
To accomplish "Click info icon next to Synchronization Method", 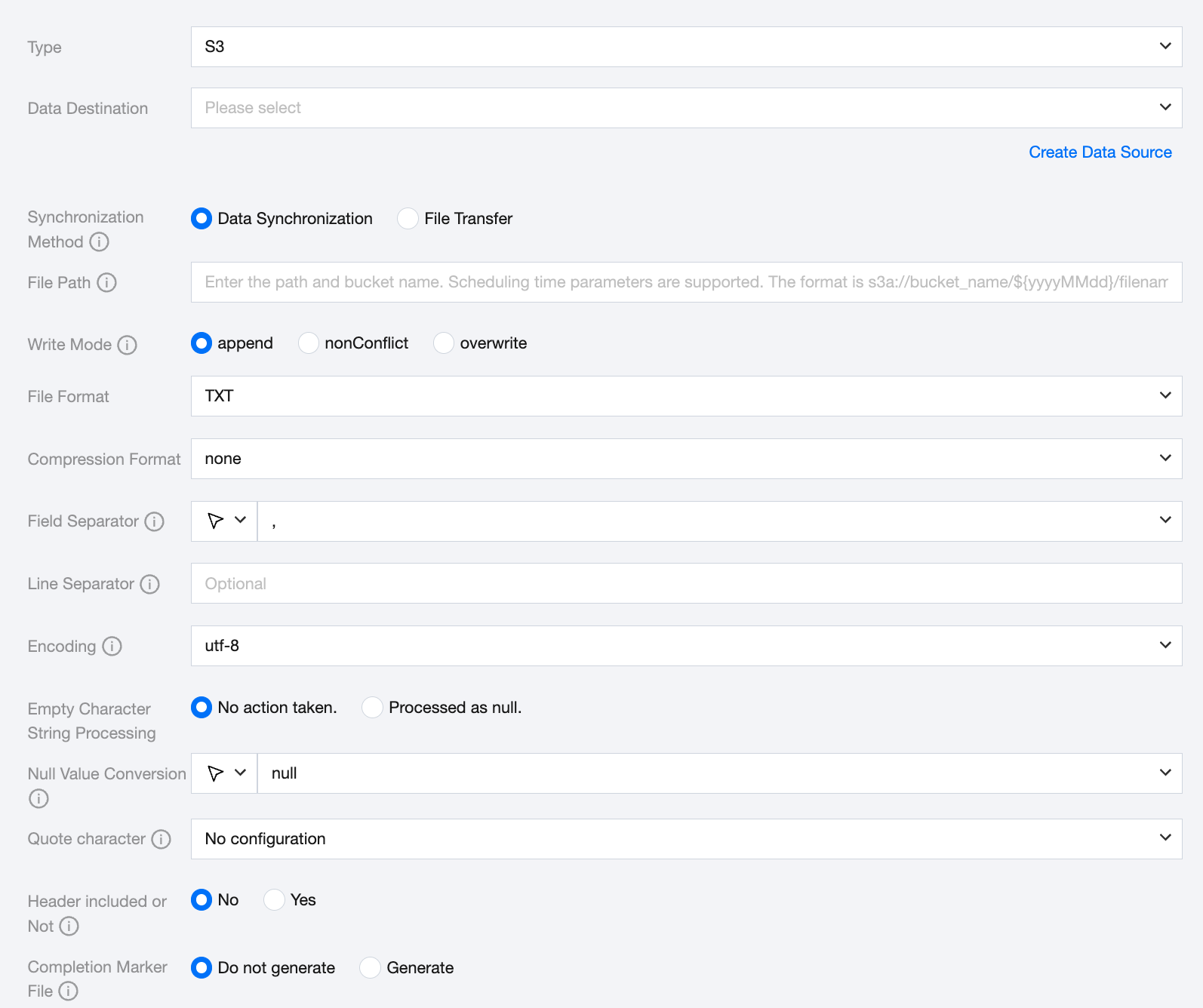I will pyautogui.click(x=99, y=242).
